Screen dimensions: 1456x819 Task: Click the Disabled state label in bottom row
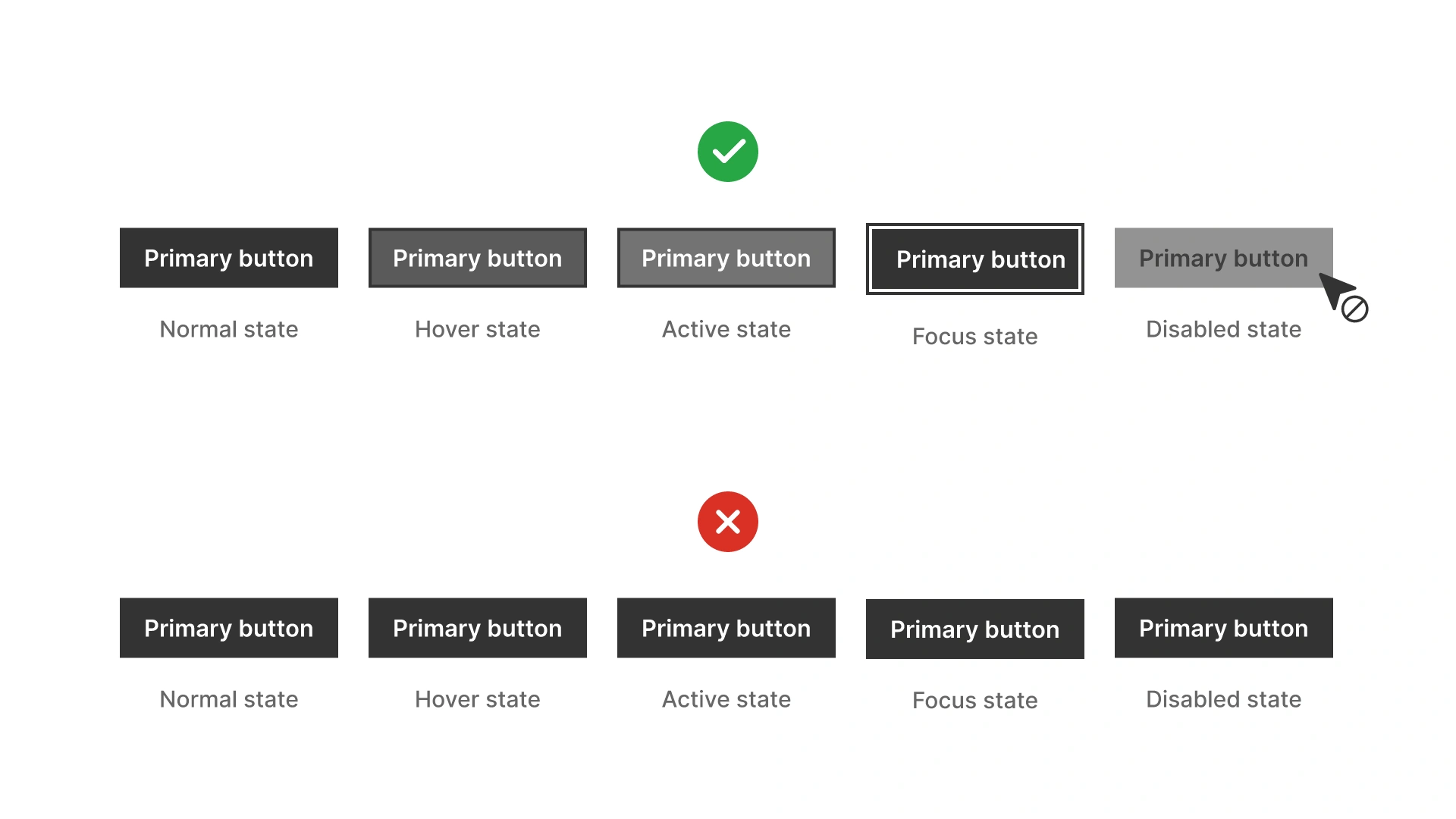[x=1223, y=699]
